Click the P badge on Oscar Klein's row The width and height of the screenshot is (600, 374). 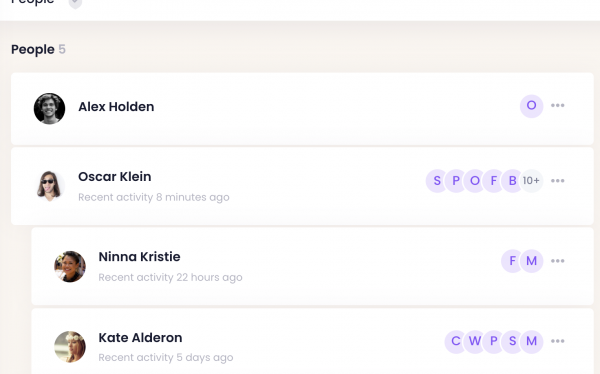click(x=456, y=181)
